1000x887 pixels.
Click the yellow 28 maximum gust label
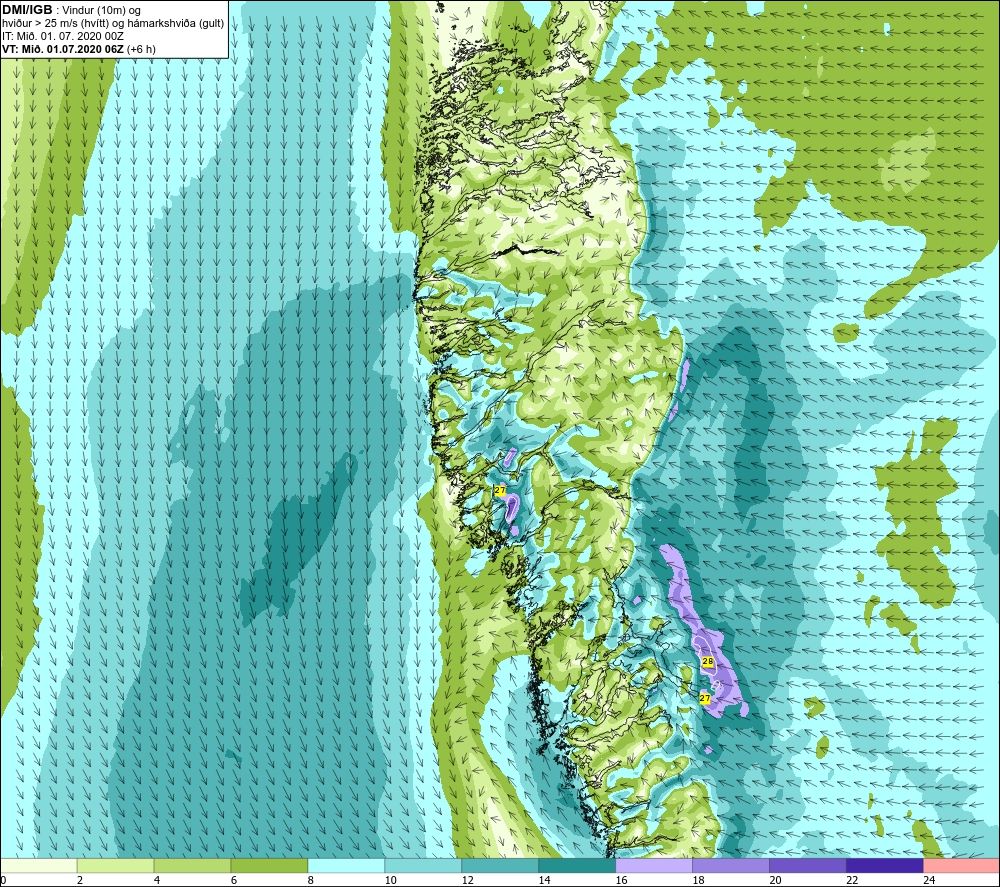pos(707,661)
